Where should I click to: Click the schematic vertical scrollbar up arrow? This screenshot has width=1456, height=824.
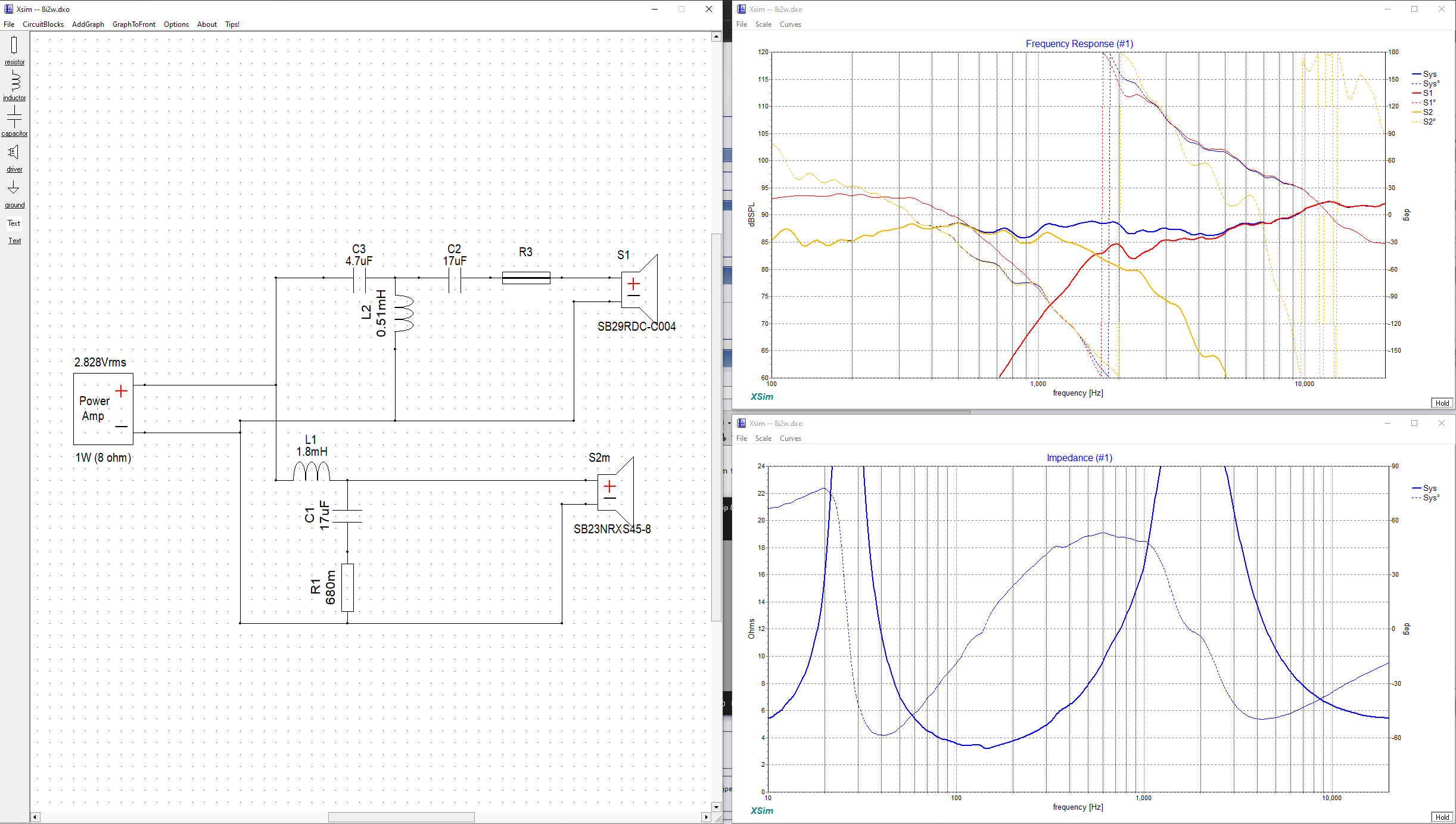pyautogui.click(x=716, y=37)
